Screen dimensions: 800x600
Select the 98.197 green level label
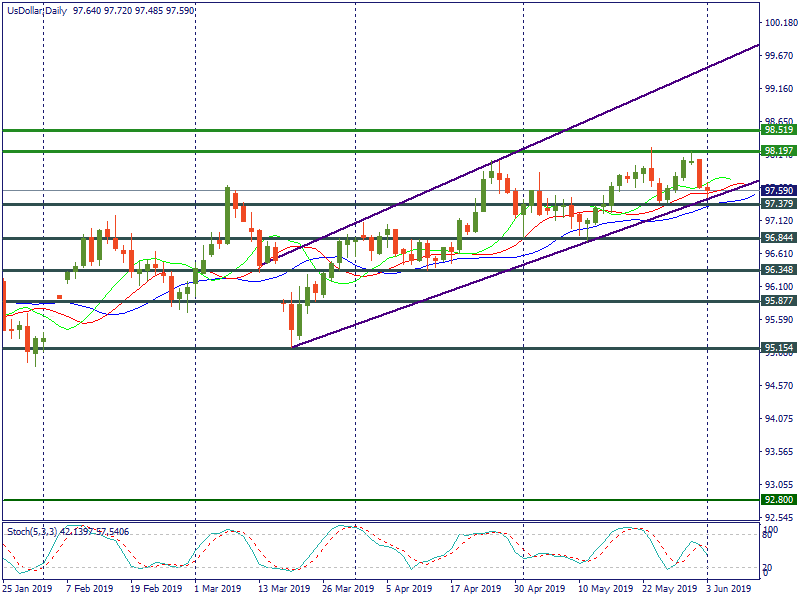(x=778, y=150)
